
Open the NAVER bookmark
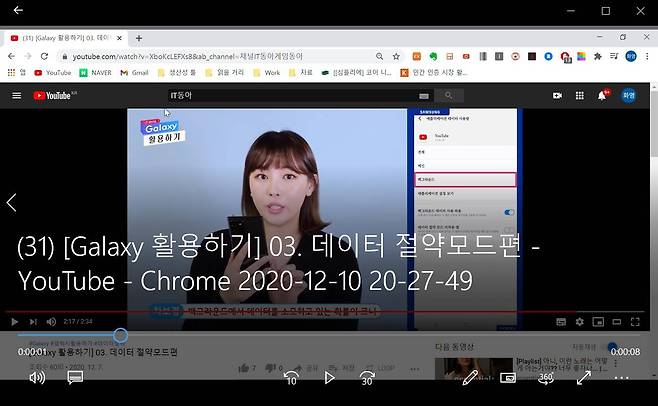(96, 73)
